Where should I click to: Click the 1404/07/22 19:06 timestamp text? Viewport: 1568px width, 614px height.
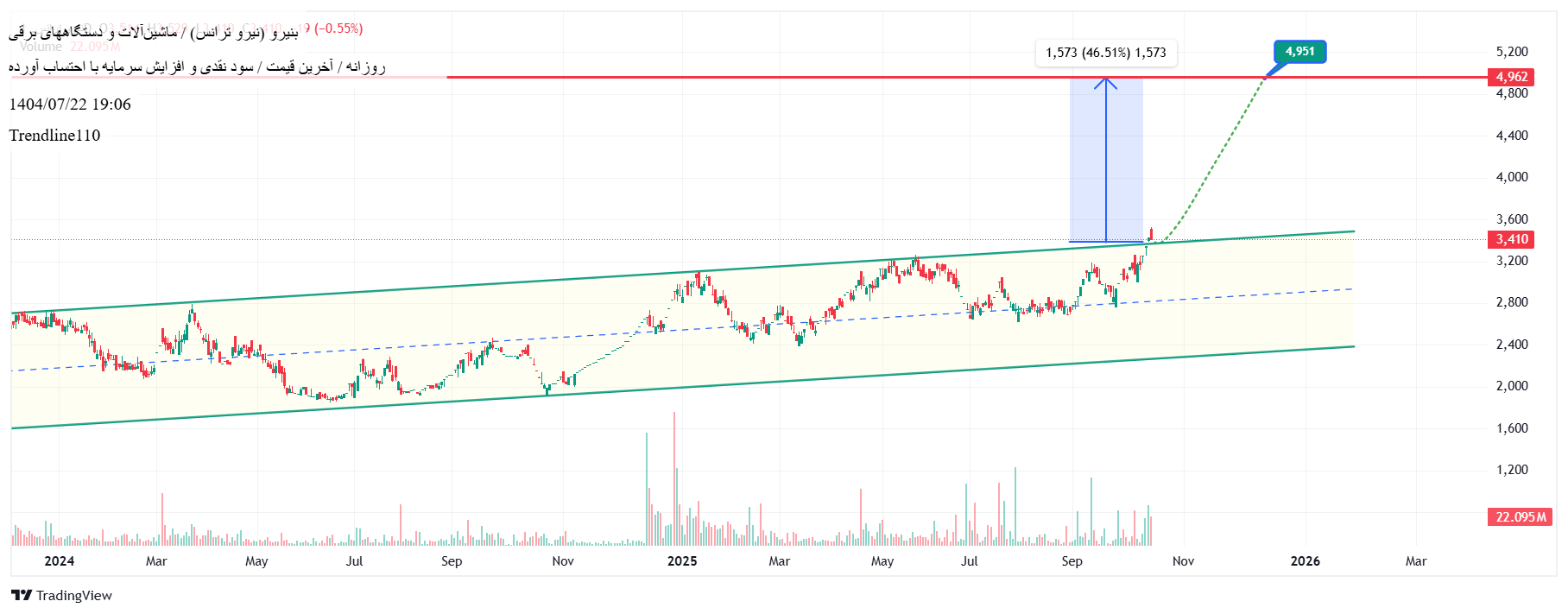pyautogui.click(x=70, y=104)
